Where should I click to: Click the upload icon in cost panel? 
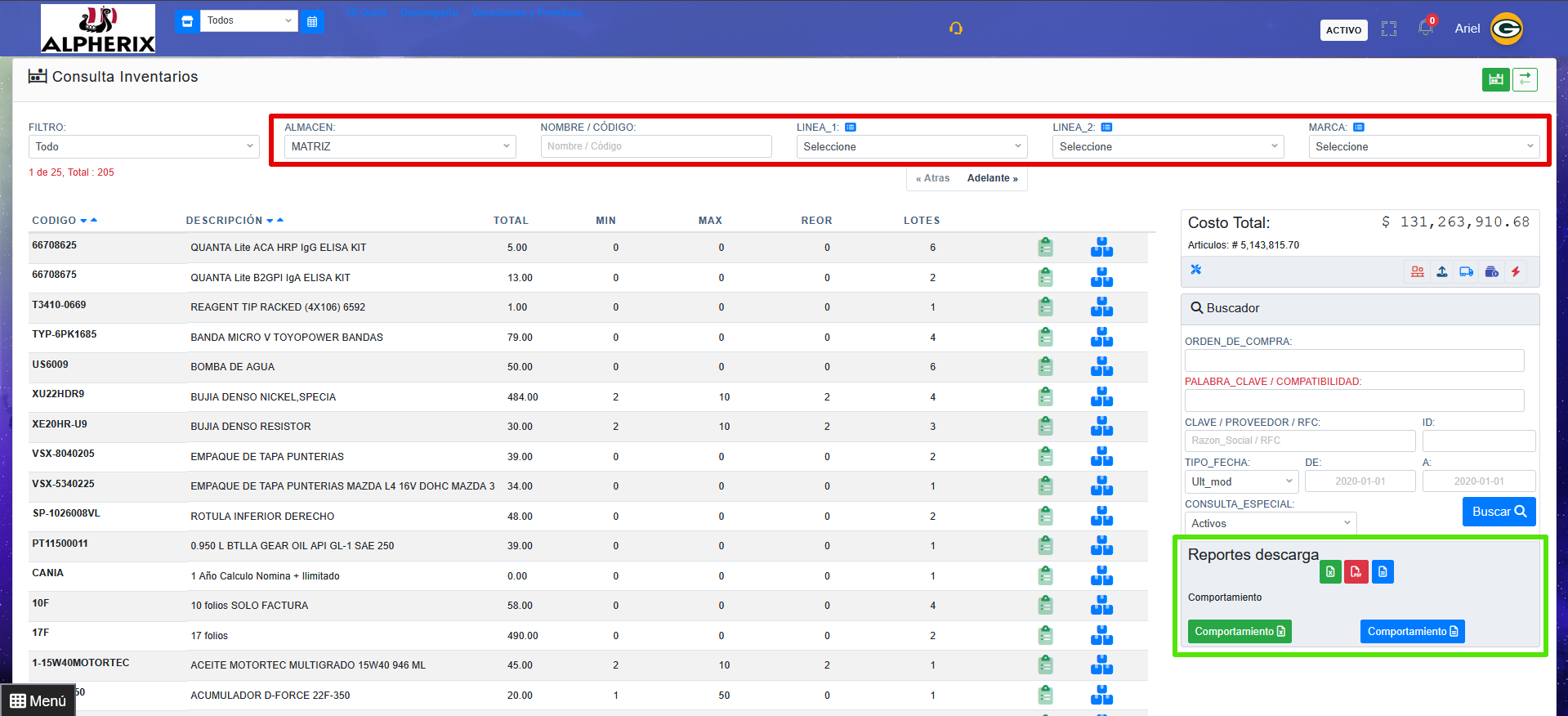click(x=1442, y=272)
